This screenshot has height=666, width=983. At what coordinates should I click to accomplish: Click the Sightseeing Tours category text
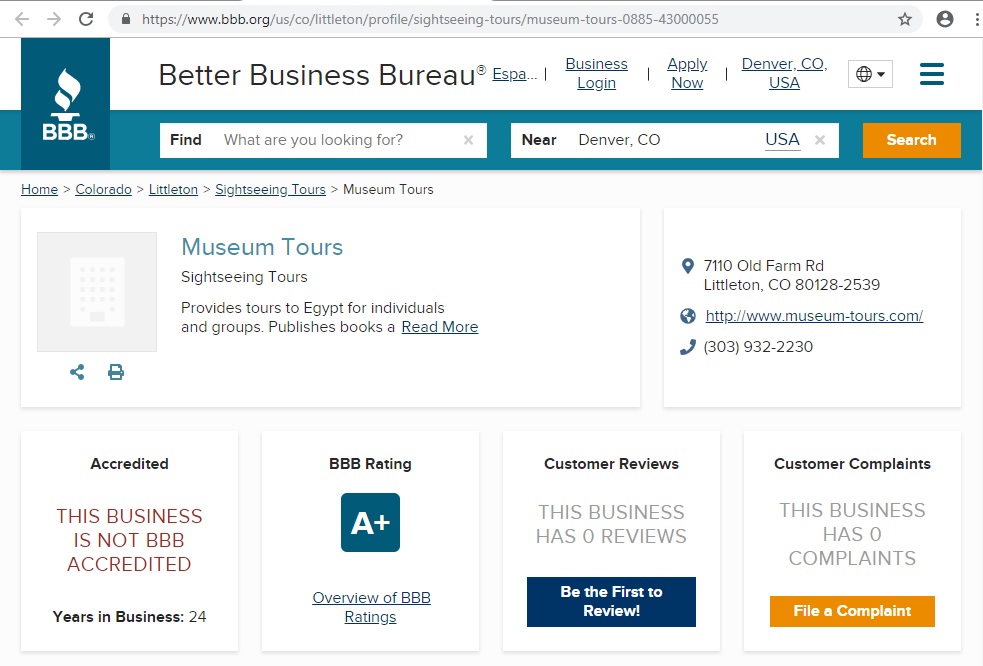244,277
